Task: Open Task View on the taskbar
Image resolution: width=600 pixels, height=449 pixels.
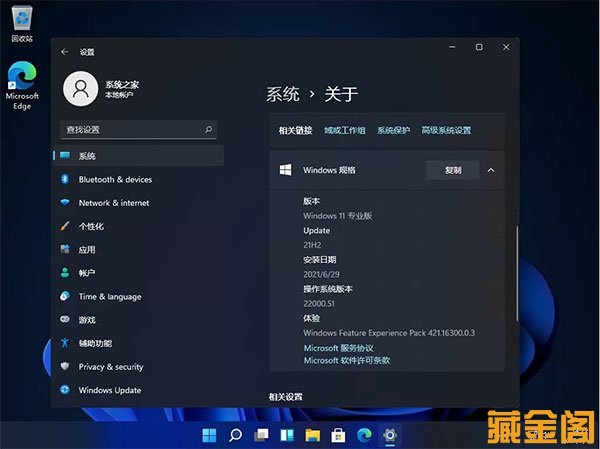Action: [x=261, y=435]
